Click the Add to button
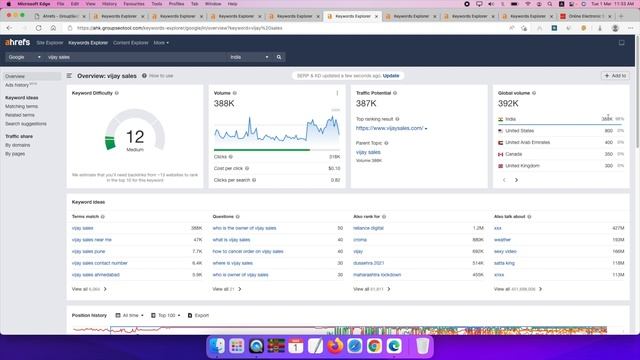The height and width of the screenshot is (360, 640). (615, 76)
